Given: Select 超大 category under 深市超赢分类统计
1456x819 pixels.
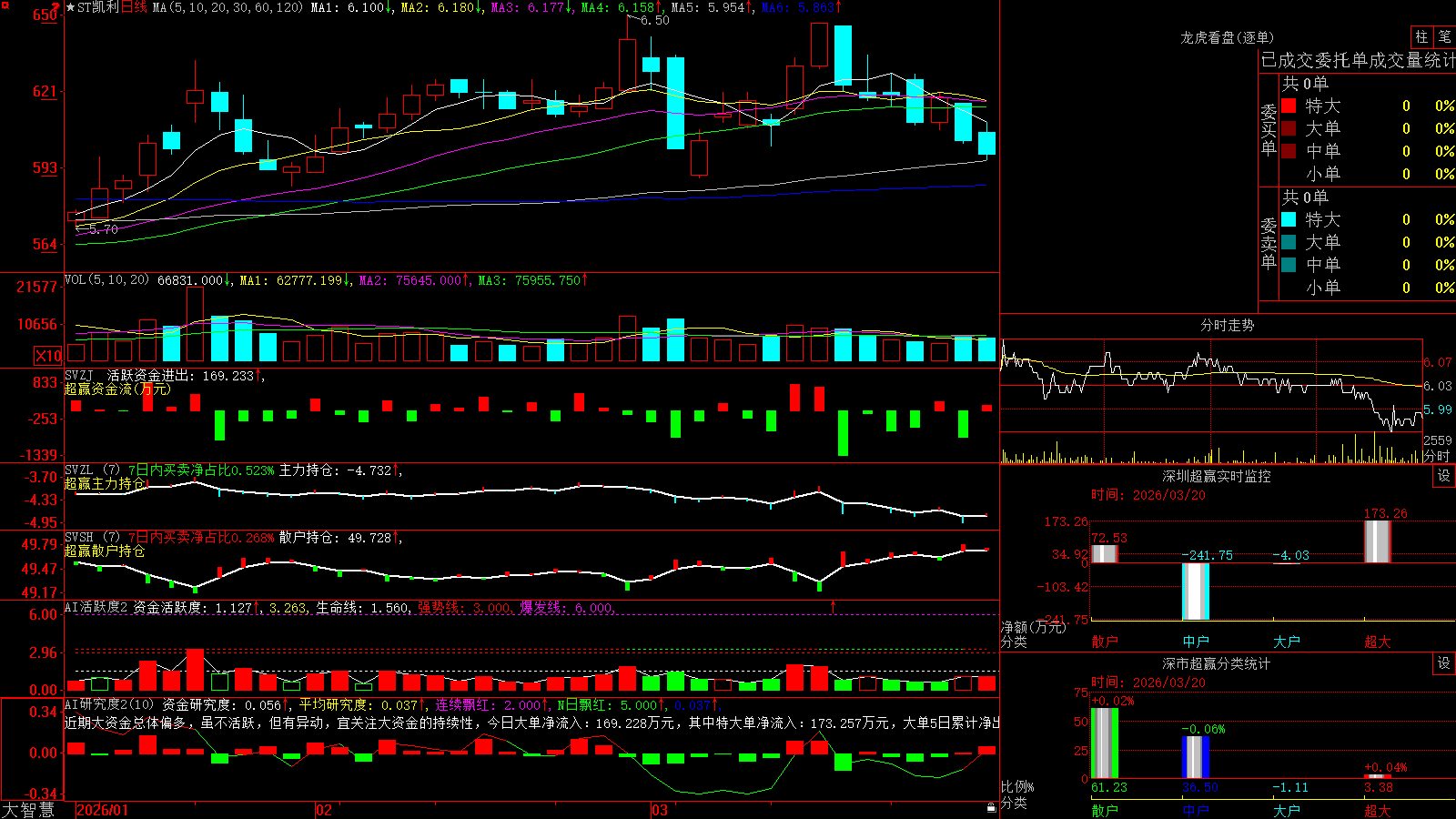Looking at the screenshot, I should click(x=1378, y=811).
